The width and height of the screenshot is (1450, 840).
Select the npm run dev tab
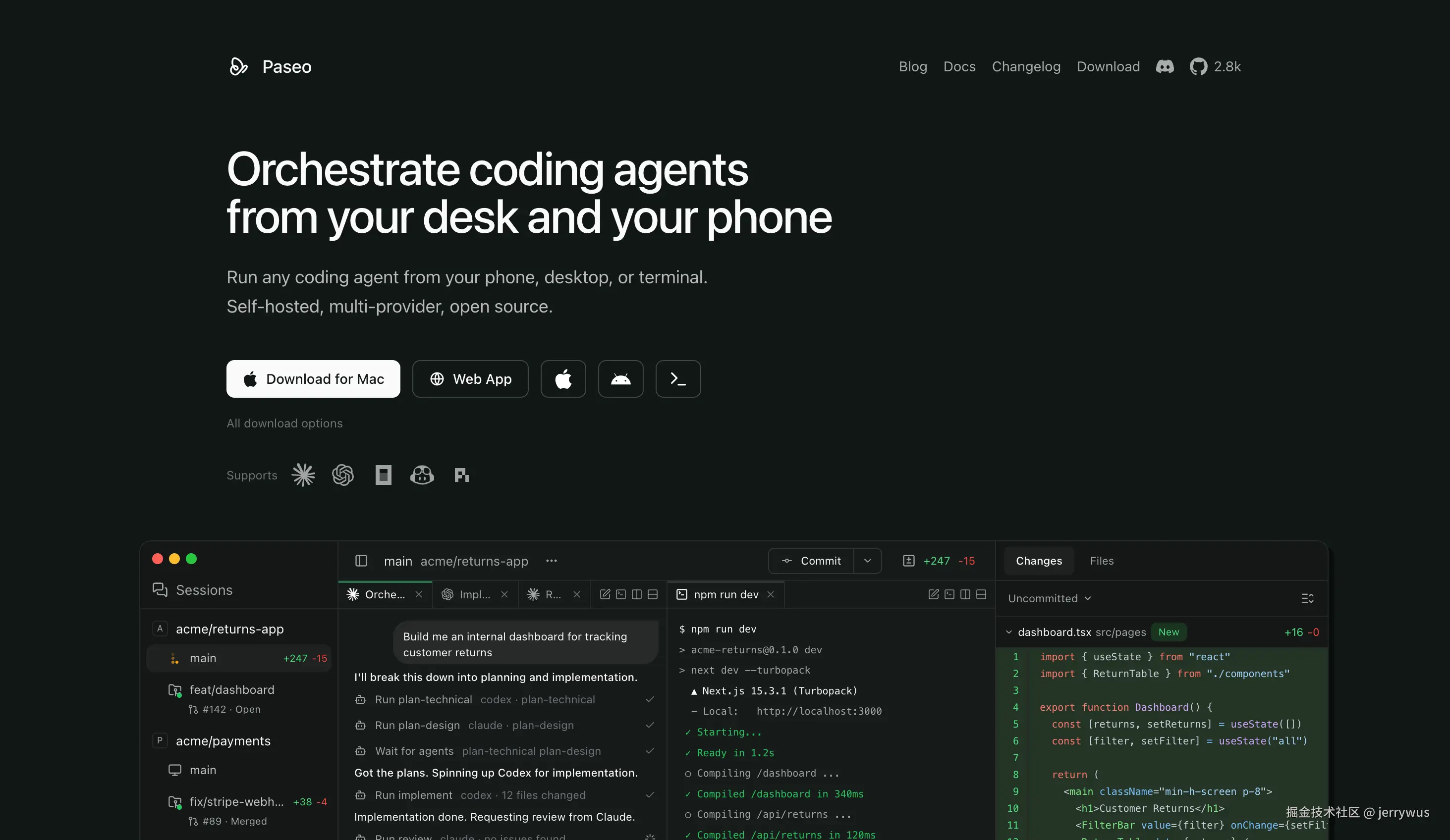click(x=725, y=594)
